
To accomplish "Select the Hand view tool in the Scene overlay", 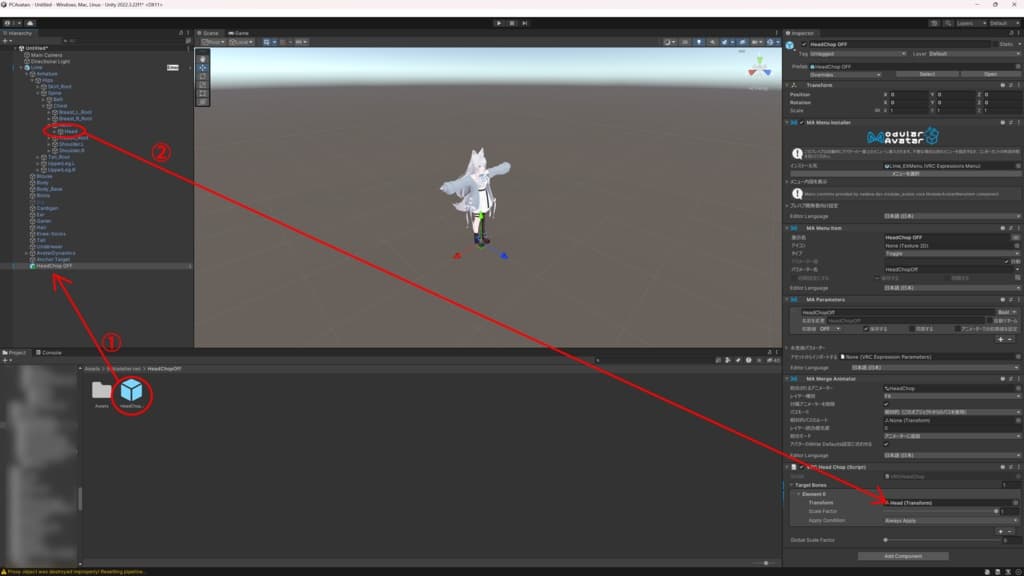I will (204, 57).
